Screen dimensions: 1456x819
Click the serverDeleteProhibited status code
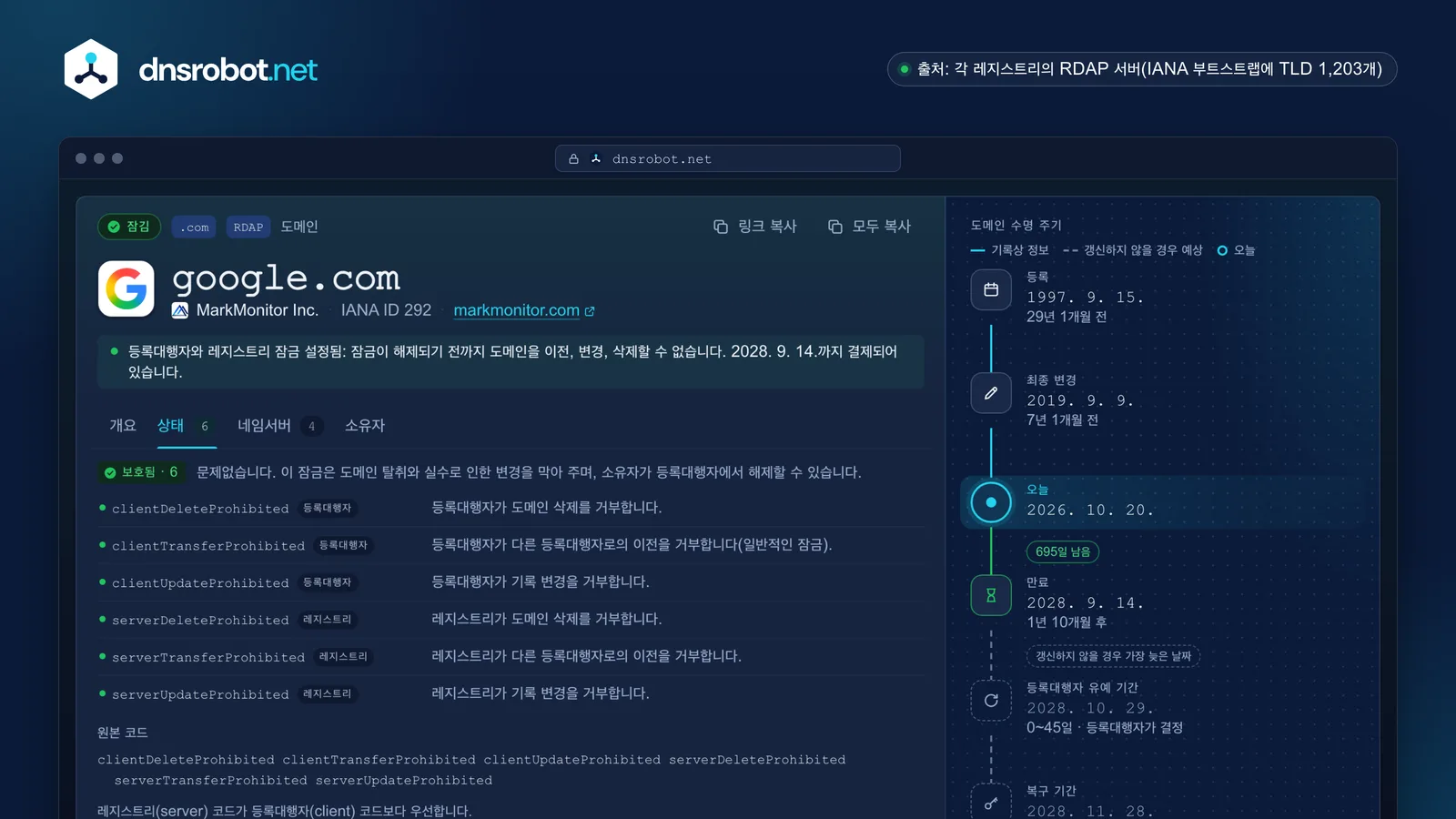click(200, 621)
